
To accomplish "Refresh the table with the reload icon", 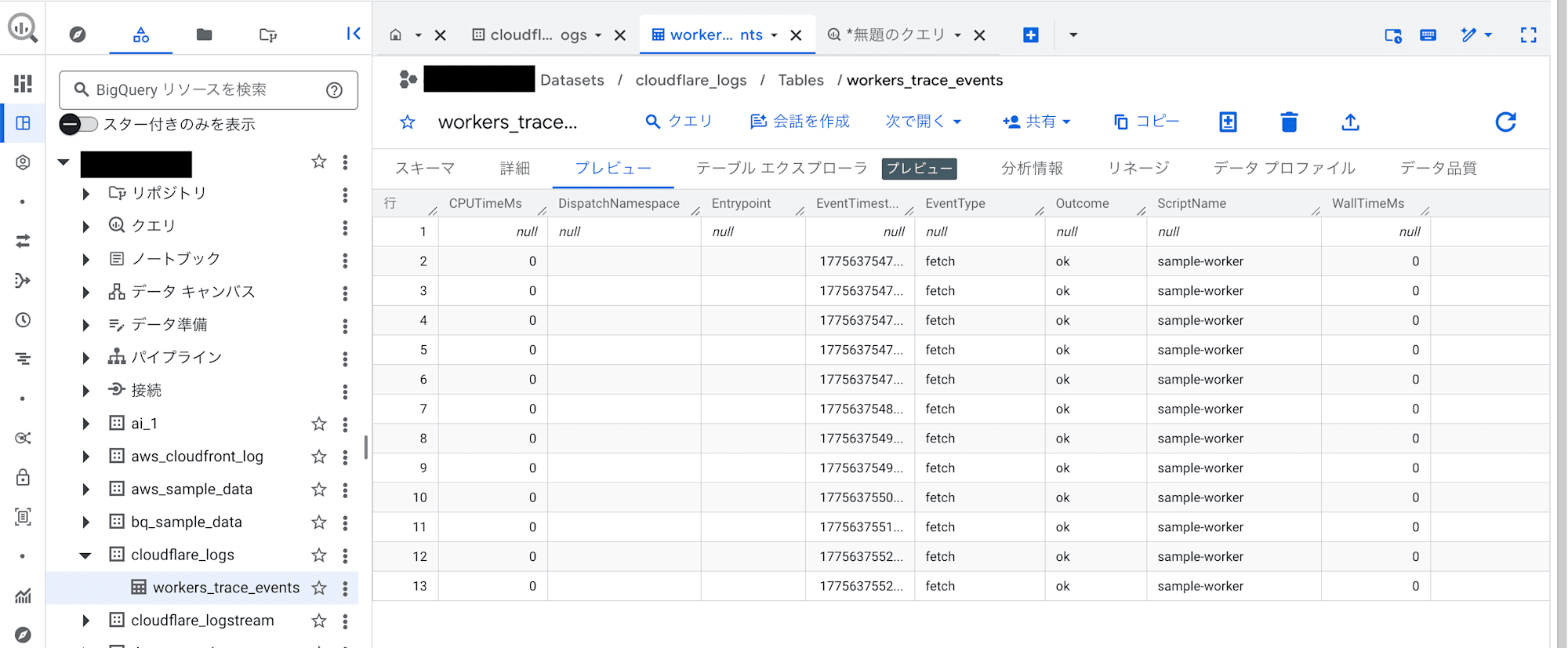I will 1505,122.
